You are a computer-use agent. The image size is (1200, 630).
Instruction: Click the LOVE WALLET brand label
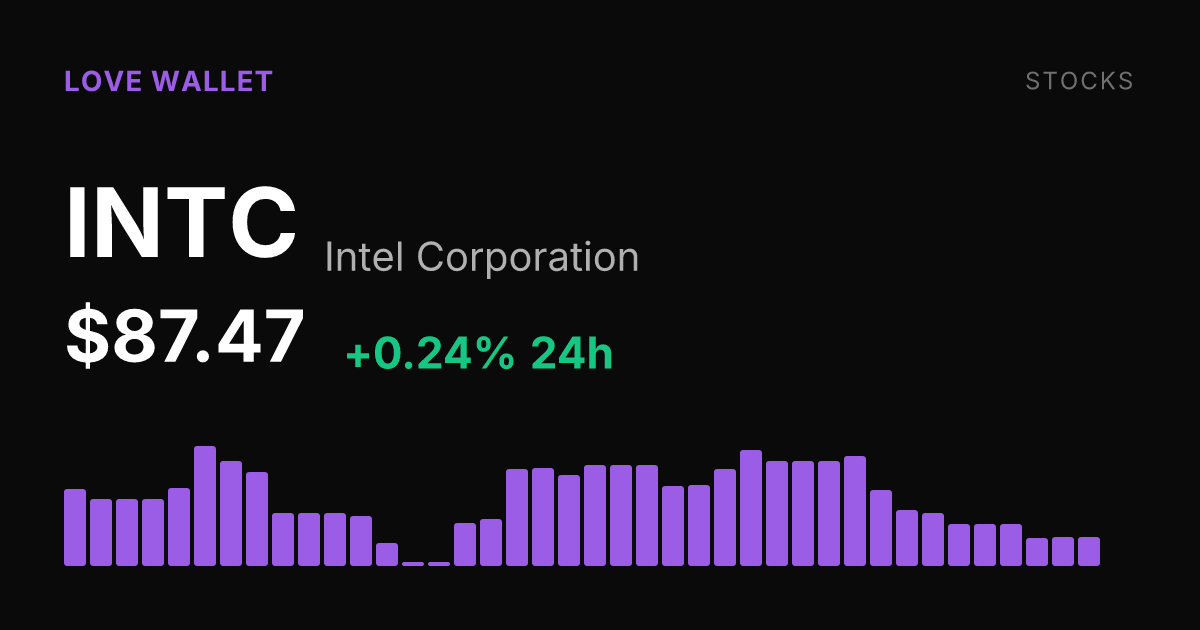tap(168, 82)
